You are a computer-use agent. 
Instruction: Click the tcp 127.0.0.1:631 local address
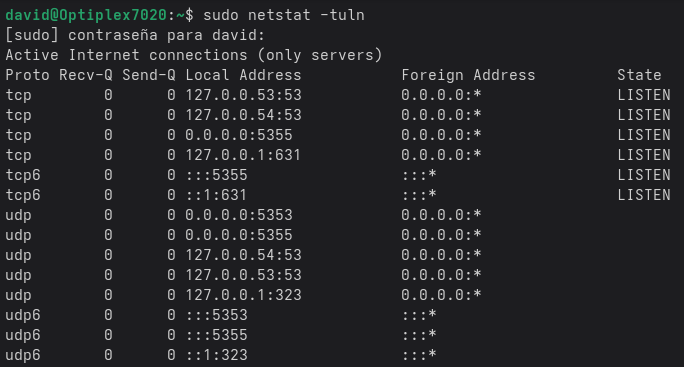tap(243, 155)
